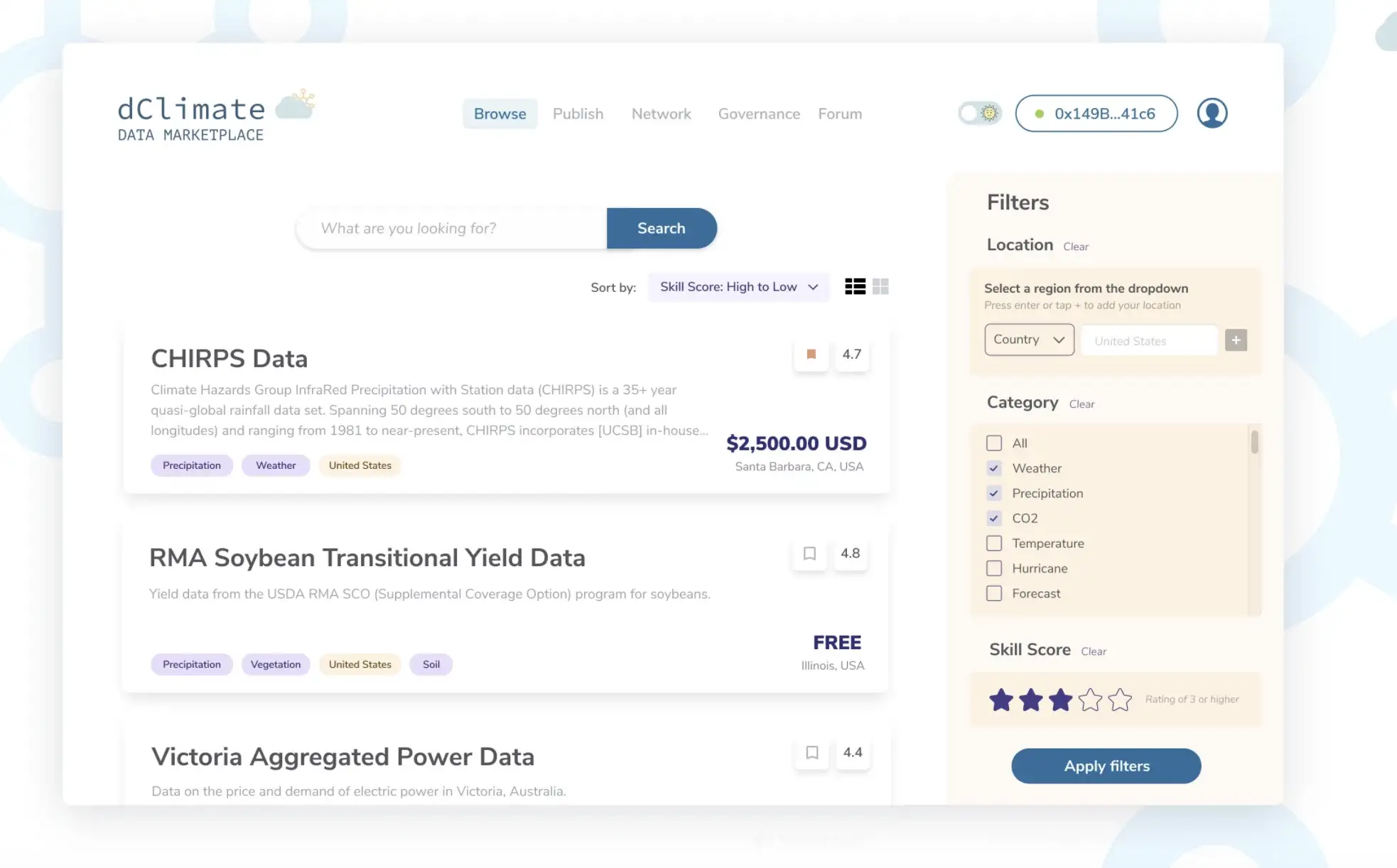This screenshot has width=1397, height=868.
Task: Go to the Publish tab
Action: pos(578,114)
